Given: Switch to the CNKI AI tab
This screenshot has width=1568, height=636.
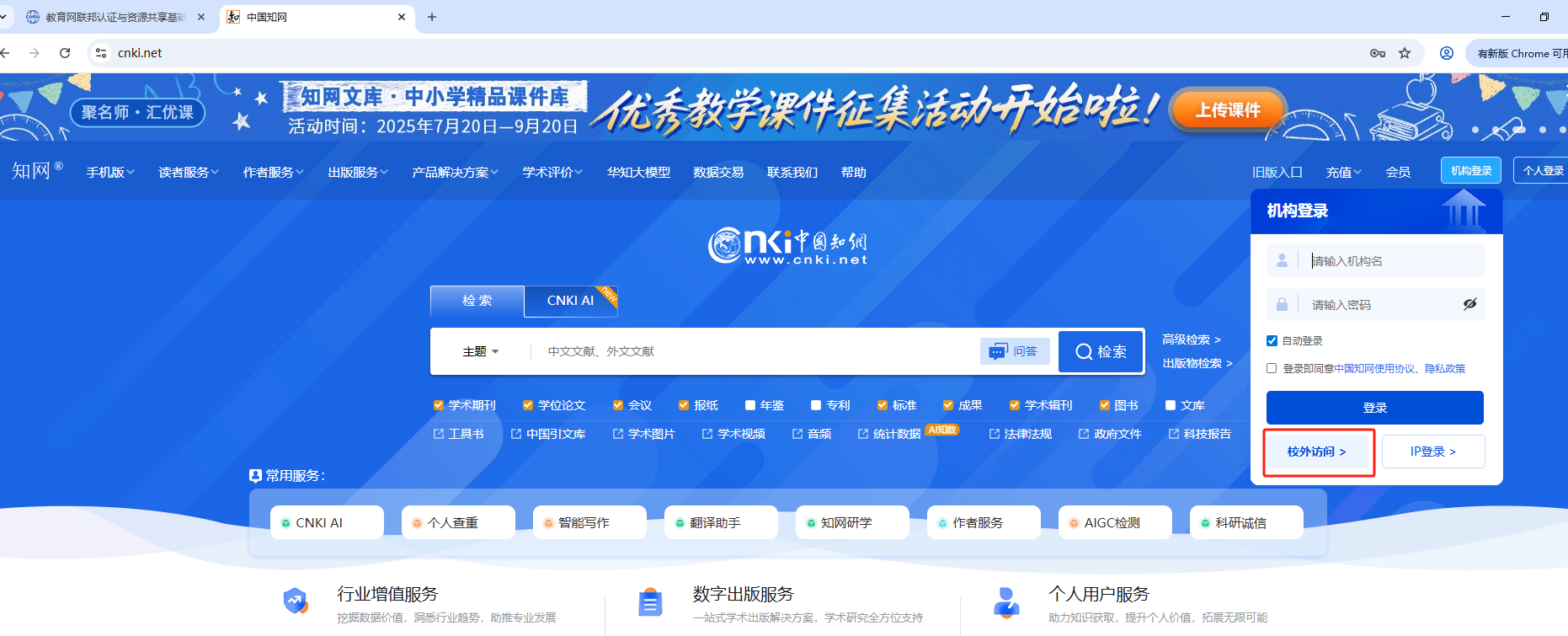Looking at the screenshot, I should pyautogui.click(x=570, y=301).
